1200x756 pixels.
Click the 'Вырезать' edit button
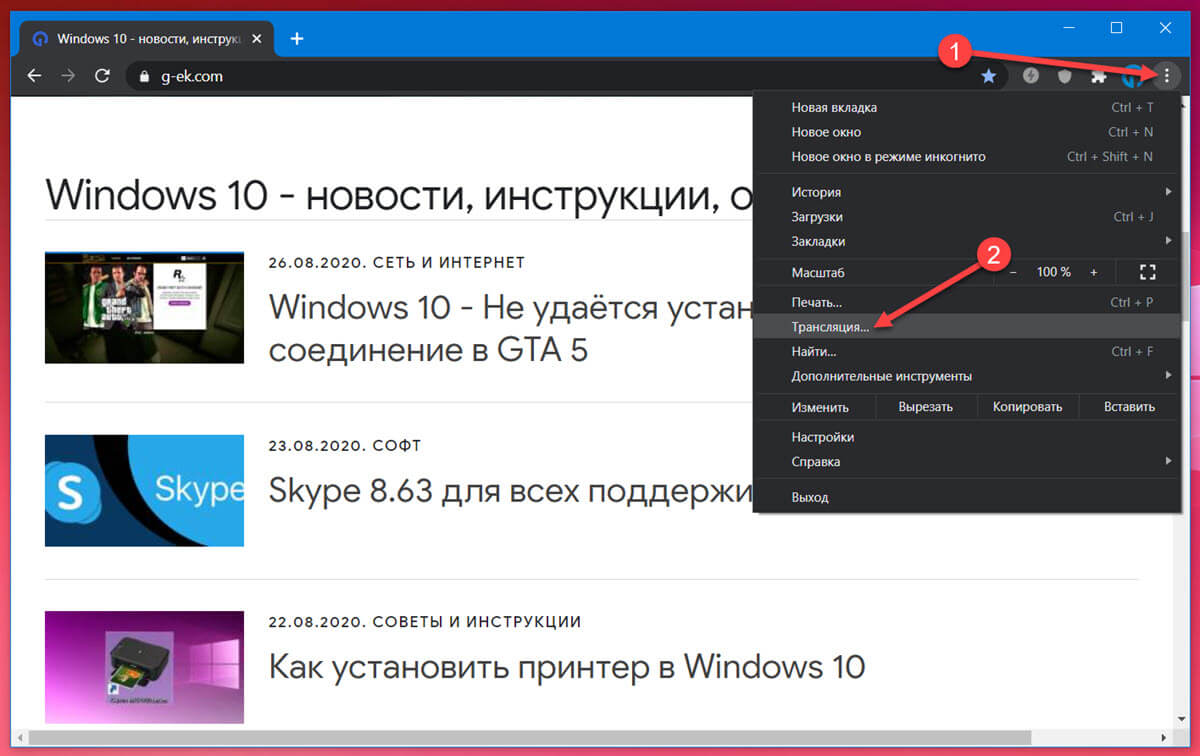[x=925, y=407]
